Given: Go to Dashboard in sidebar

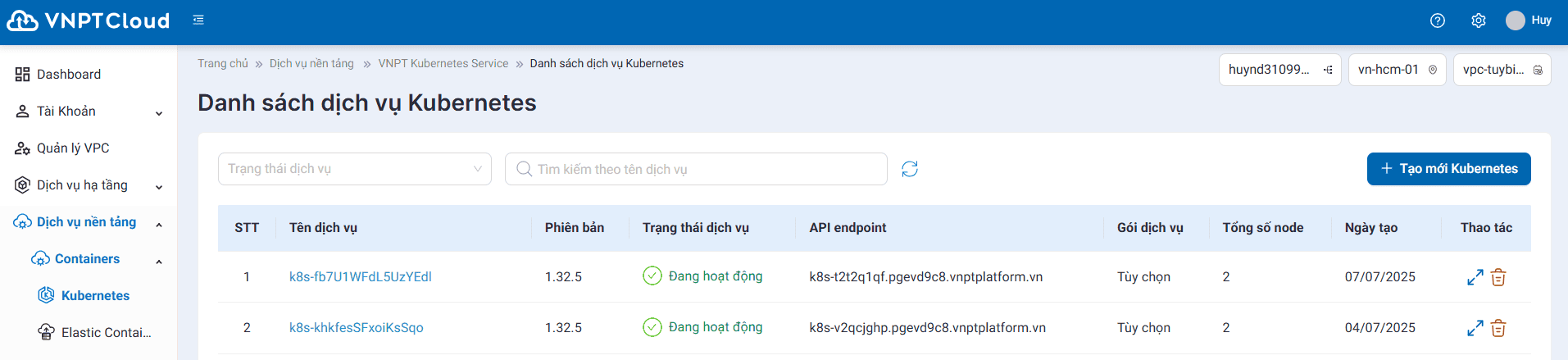Looking at the screenshot, I should [x=69, y=75].
